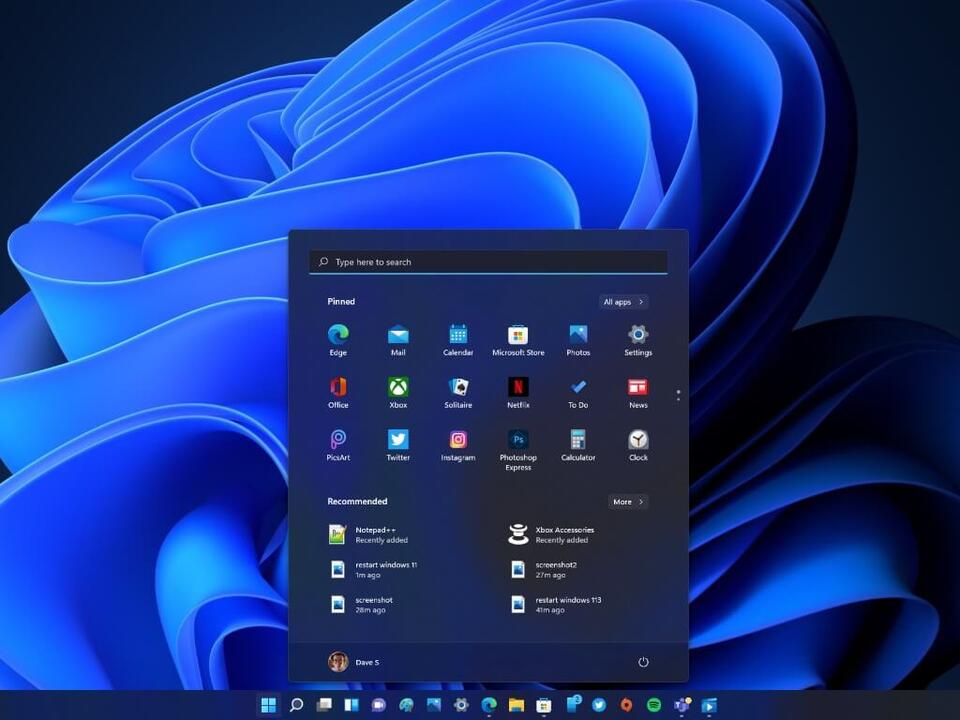Image resolution: width=960 pixels, height=720 pixels.
Task: Click Dave S profile picture
Action: [x=338, y=662]
